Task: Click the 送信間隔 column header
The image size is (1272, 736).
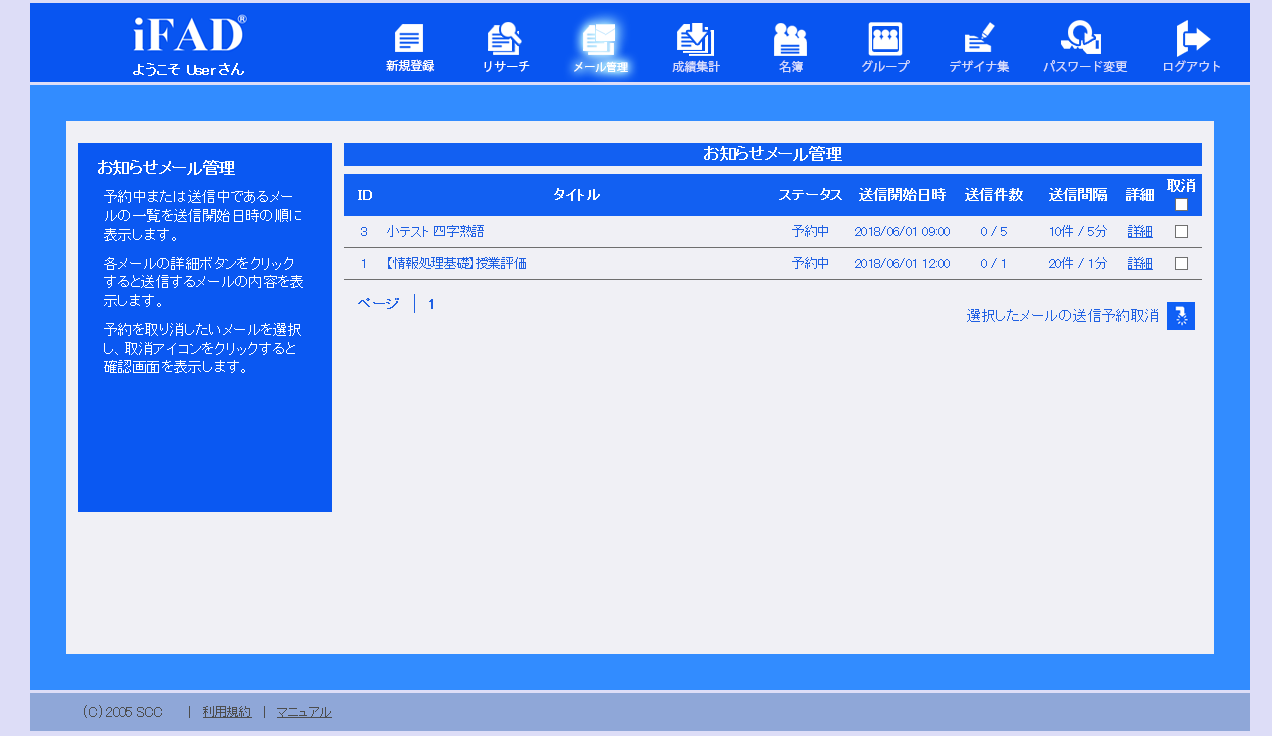Action: click(x=1078, y=195)
